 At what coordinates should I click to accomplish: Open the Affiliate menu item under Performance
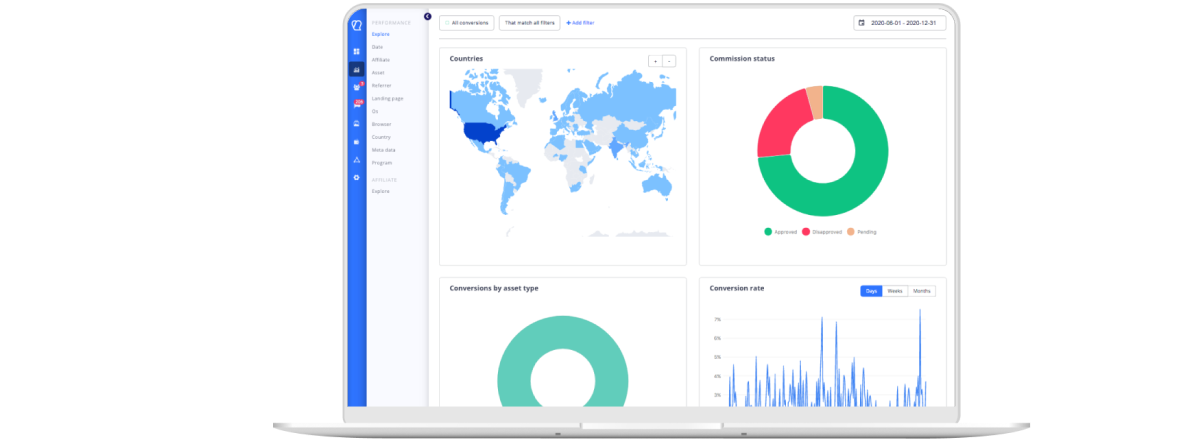coord(381,60)
